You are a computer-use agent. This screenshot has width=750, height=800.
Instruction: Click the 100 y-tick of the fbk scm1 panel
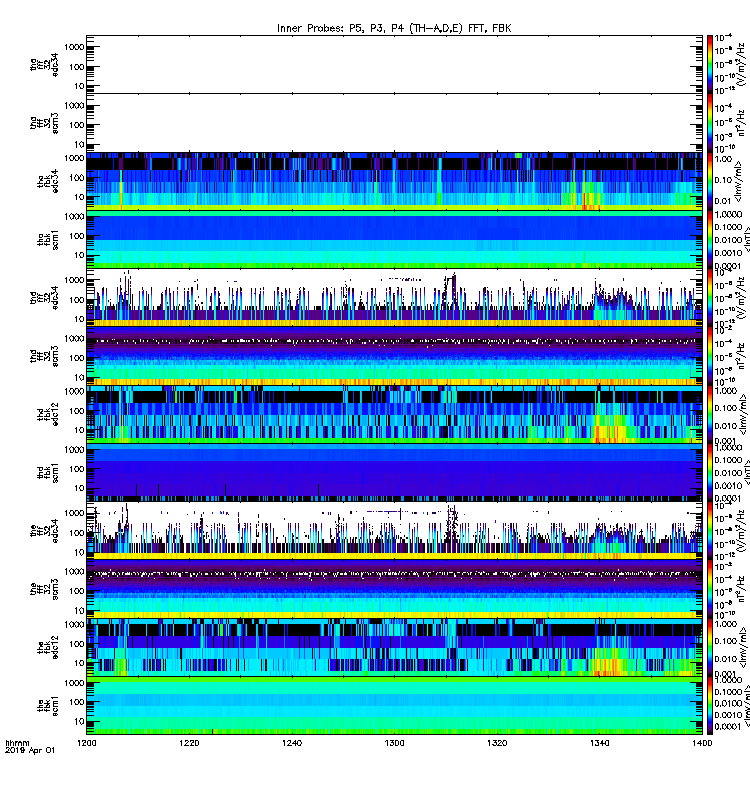77,702
